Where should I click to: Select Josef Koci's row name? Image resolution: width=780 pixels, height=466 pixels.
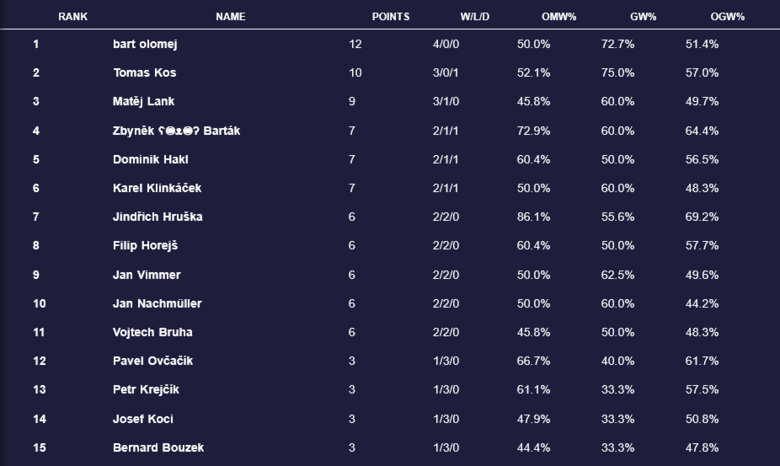[x=144, y=419]
